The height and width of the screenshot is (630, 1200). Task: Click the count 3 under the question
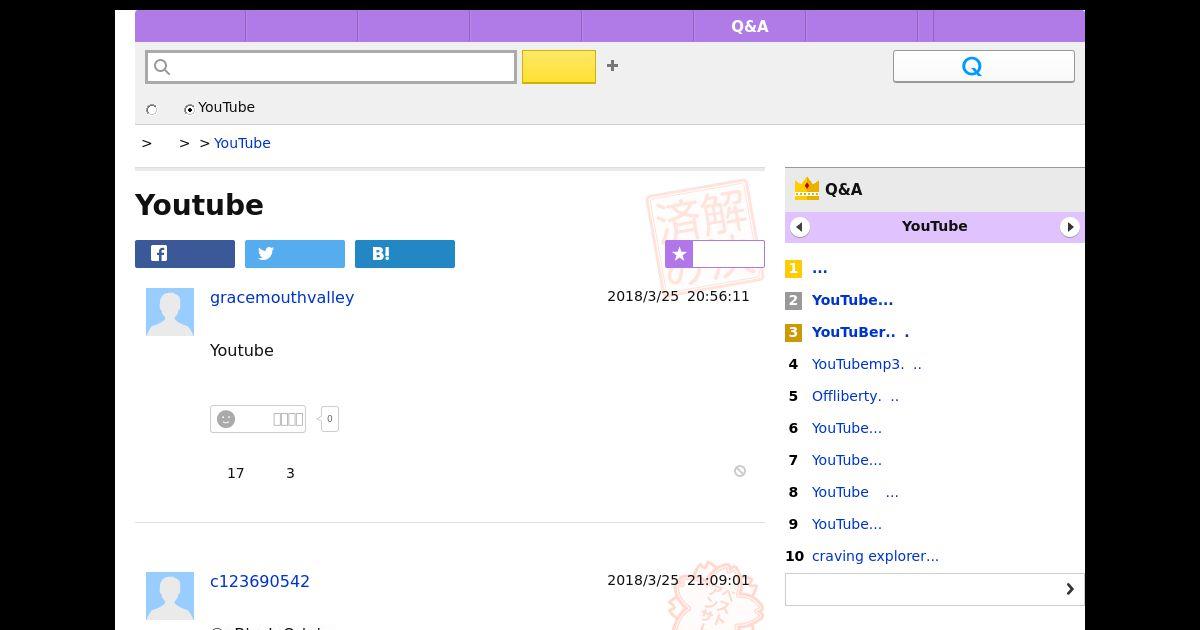pos(290,473)
